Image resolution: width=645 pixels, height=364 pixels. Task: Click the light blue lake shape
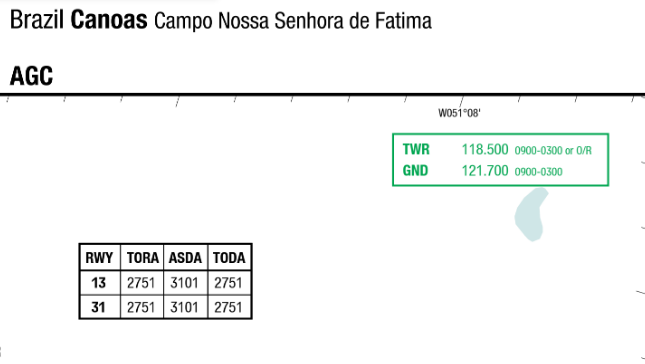coord(531,214)
